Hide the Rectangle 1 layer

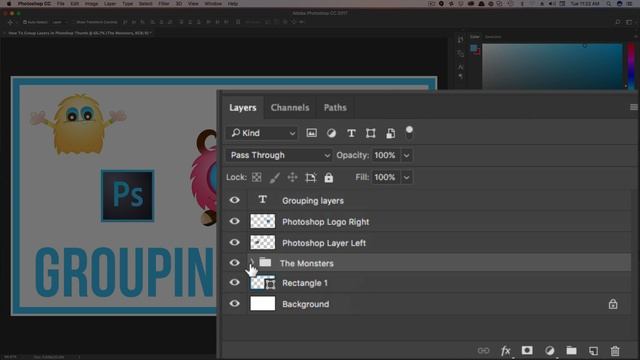(x=234, y=282)
